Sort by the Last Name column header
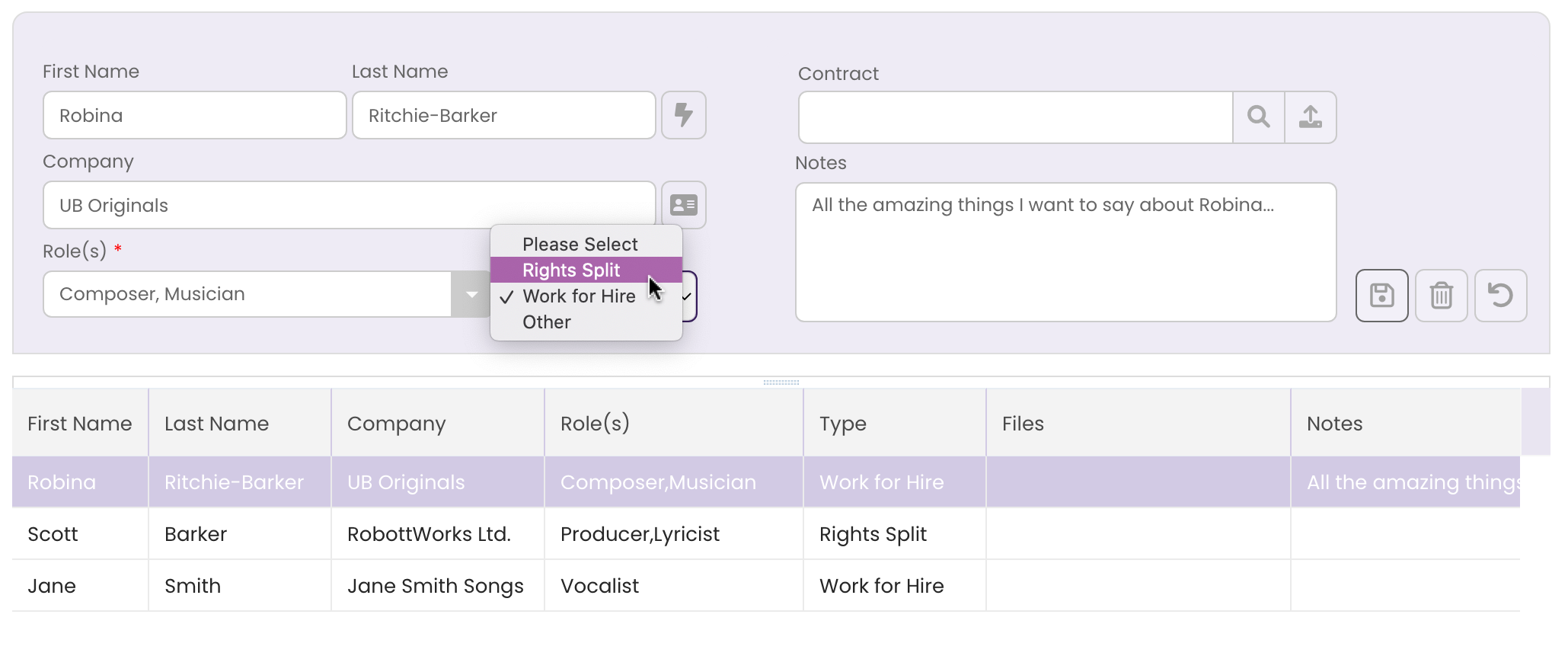The height and width of the screenshot is (672, 1568). point(240,423)
